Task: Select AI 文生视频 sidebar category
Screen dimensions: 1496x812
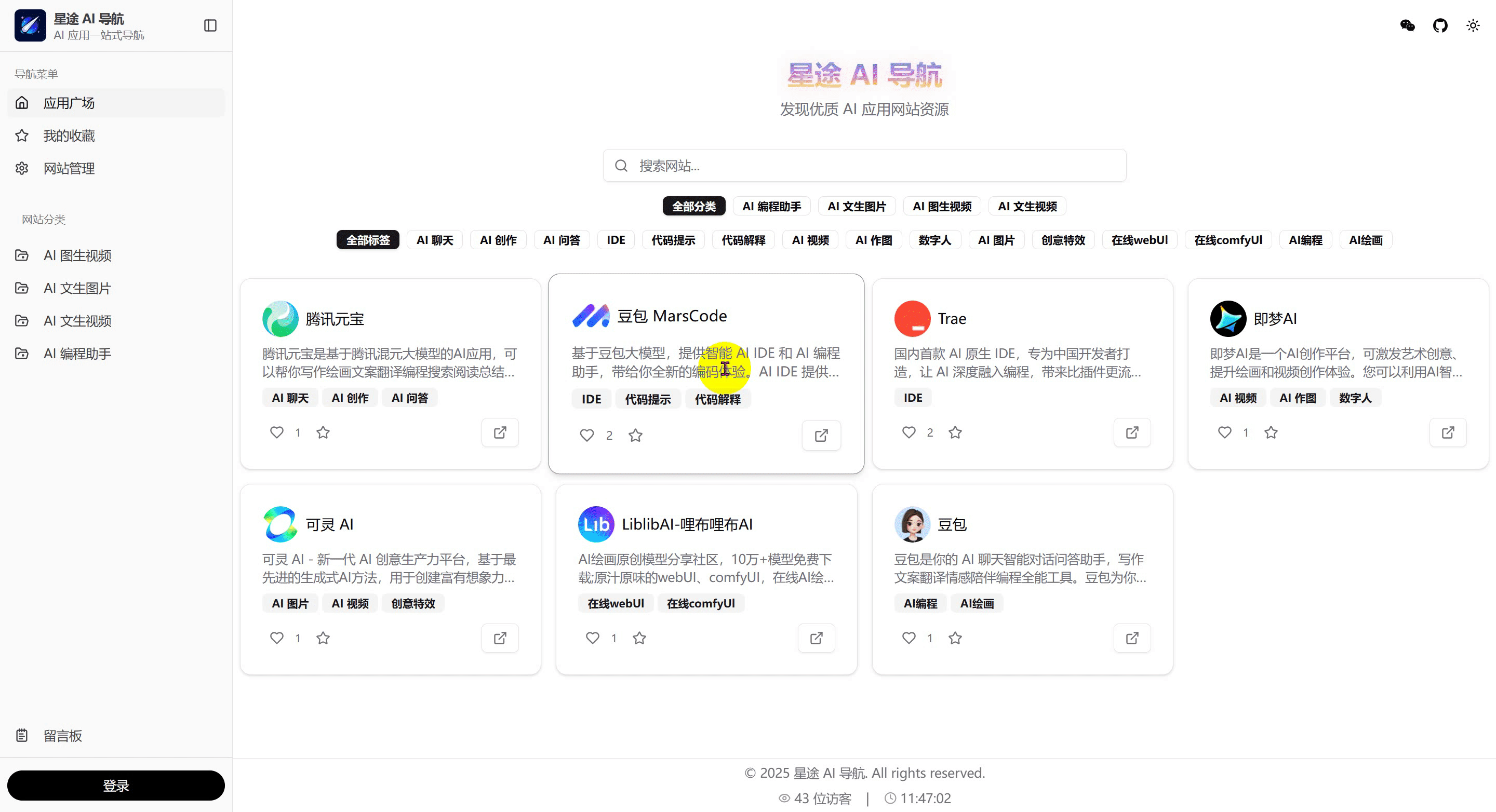Action: (x=116, y=320)
